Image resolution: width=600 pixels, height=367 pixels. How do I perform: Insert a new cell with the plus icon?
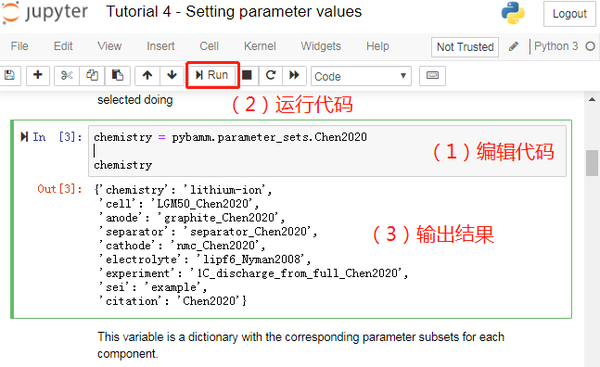pyautogui.click(x=38, y=75)
